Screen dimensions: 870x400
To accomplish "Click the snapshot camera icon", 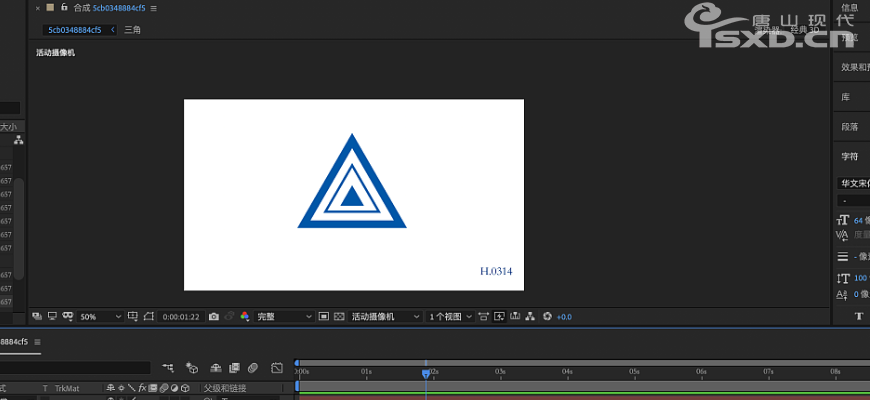I will 213,316.
